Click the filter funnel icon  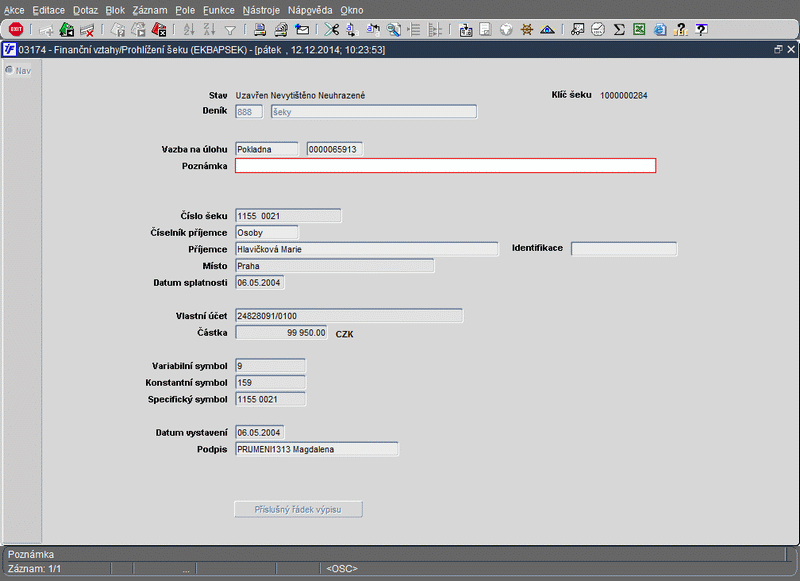[230, 31]
